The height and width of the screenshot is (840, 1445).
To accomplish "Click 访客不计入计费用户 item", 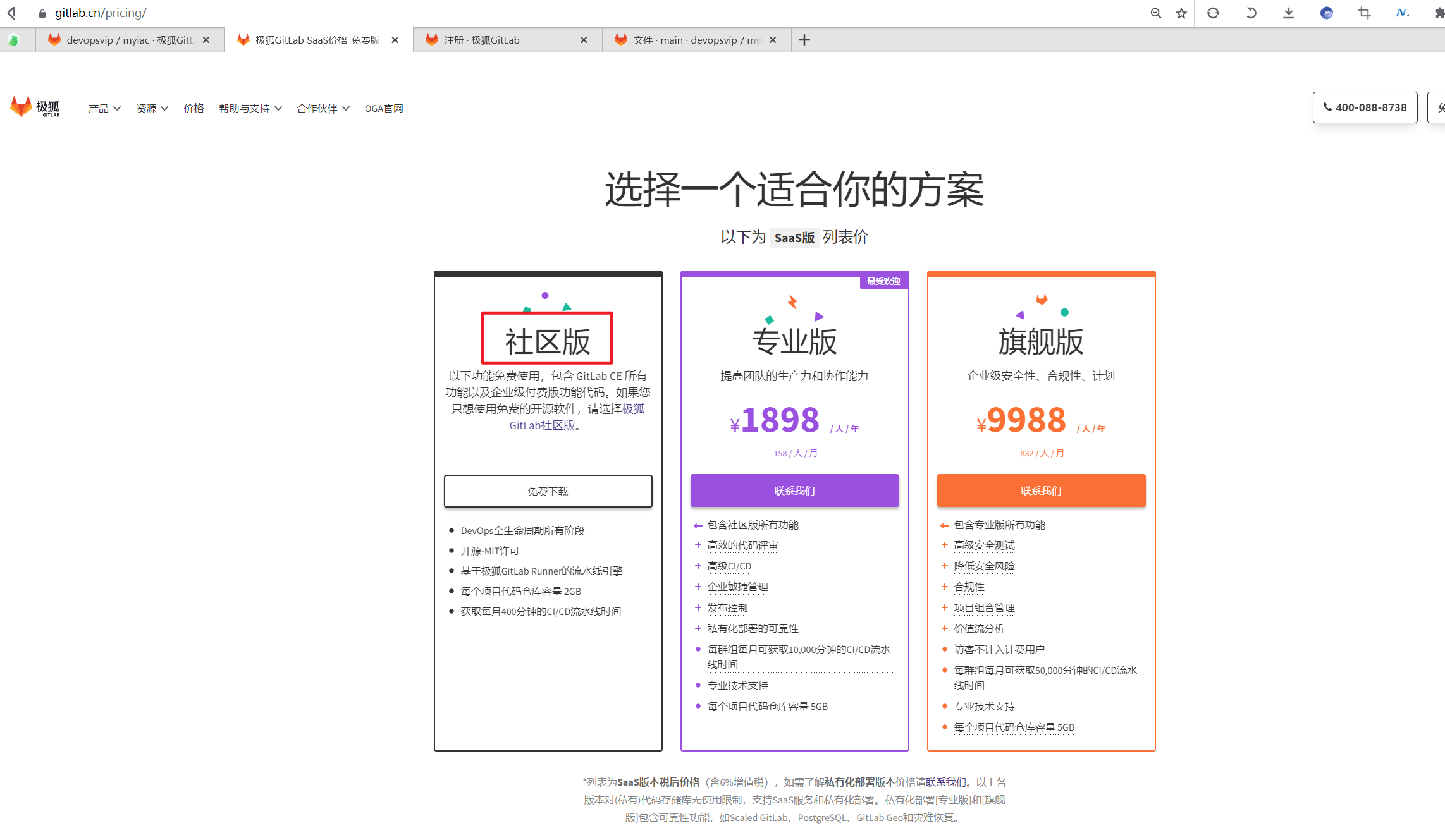I will tap(999, 650).
